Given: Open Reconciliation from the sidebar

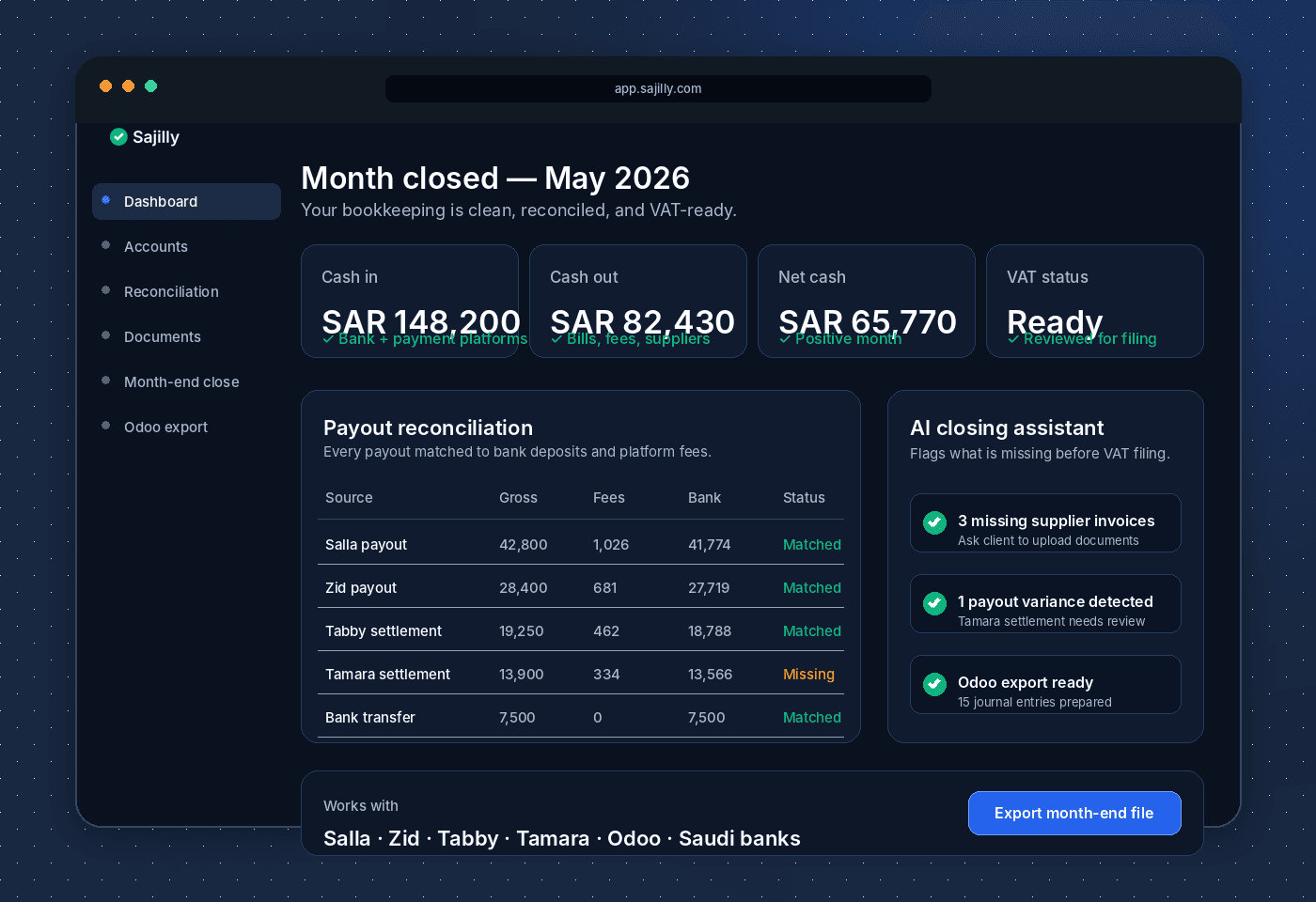Looking at the screenshot, I should click(x=186, y=291).
